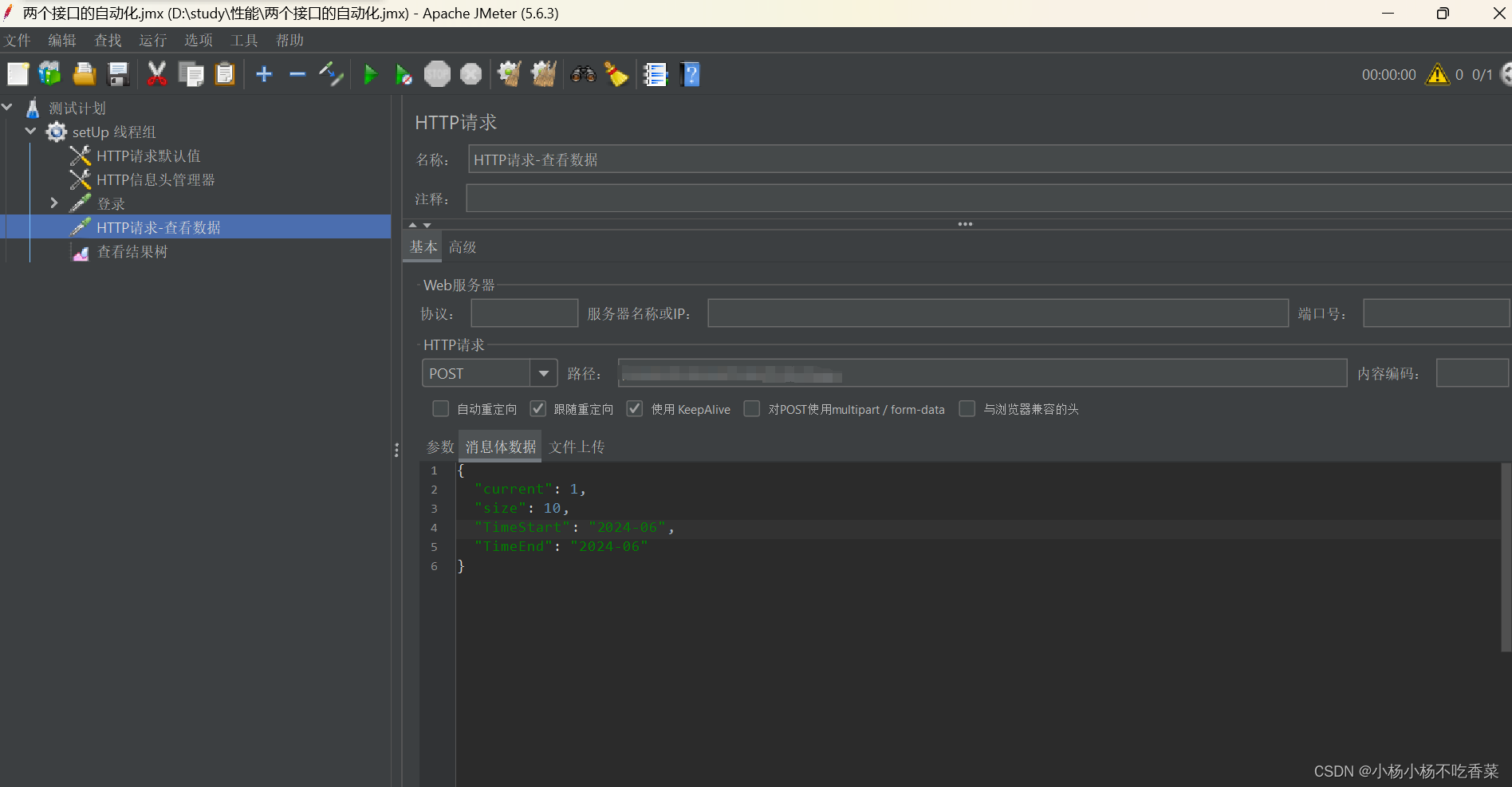Switch to the 参数 tab
The width and height of the screenshot is (1512, 787).
pyautogui.click(x=440, y=447)
